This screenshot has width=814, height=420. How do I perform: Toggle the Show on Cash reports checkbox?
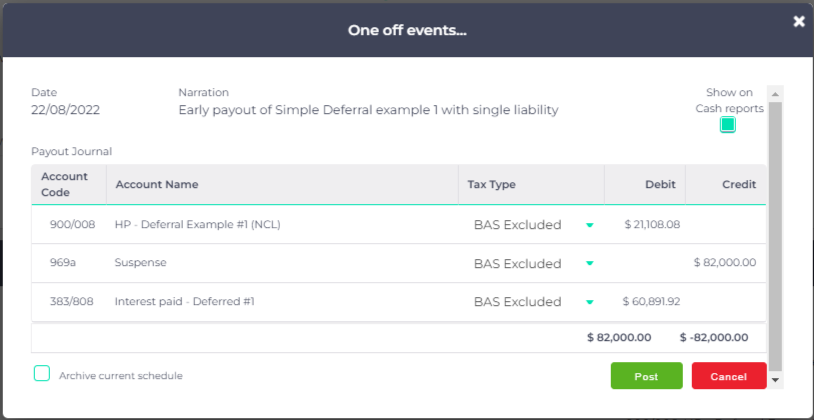tap(728, 125)
